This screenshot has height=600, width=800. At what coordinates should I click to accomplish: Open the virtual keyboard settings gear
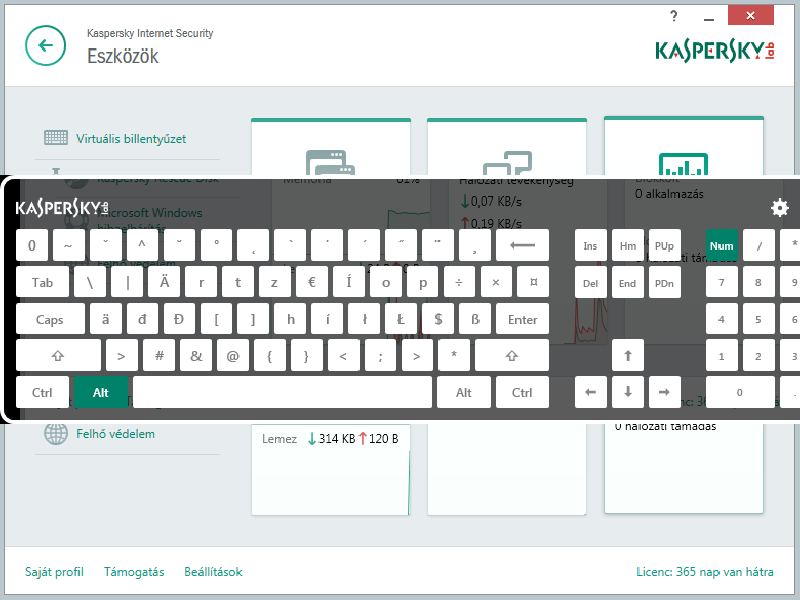pos(780,208)
